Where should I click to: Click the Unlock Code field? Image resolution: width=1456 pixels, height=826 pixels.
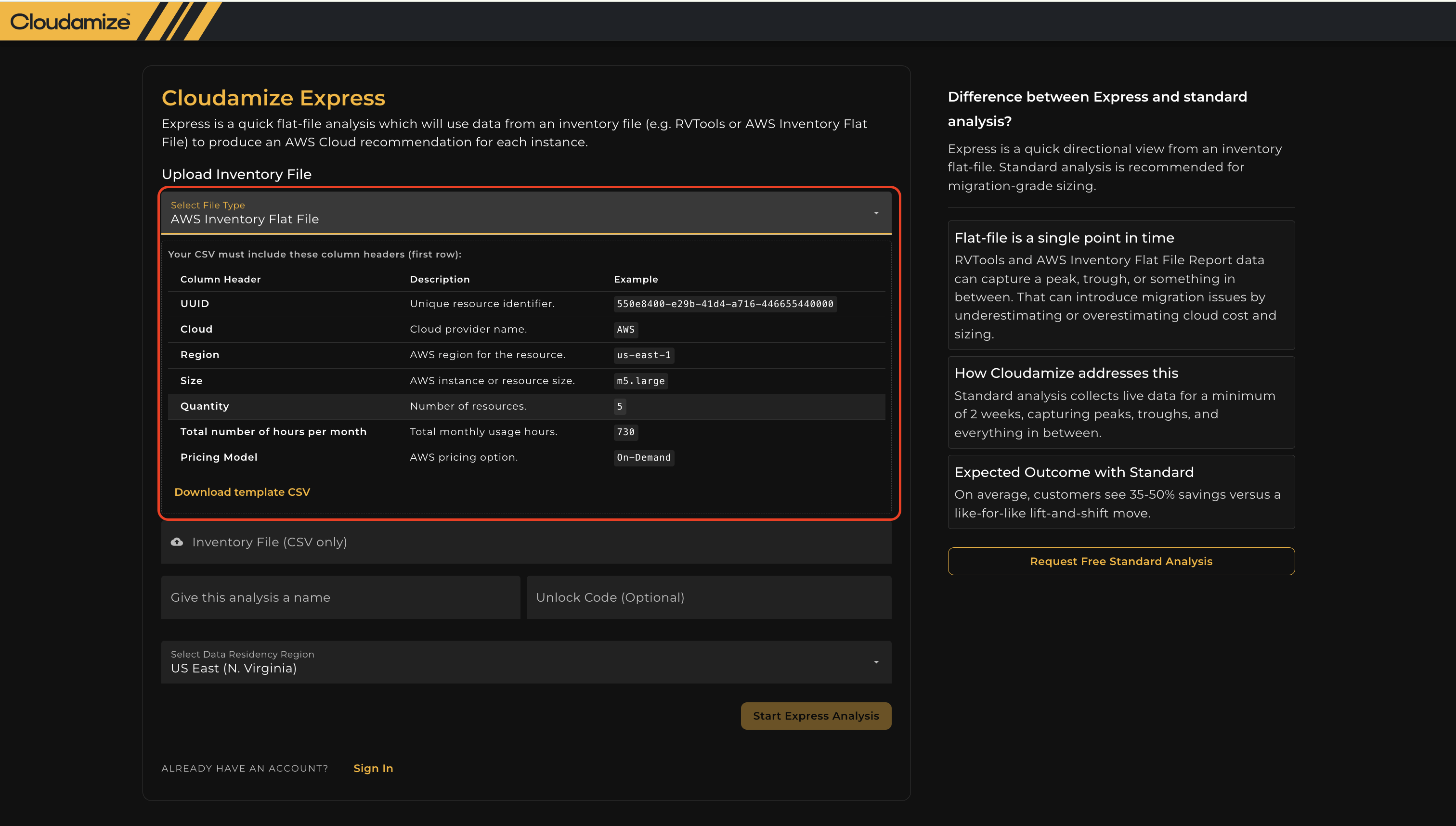coord(709,597)
